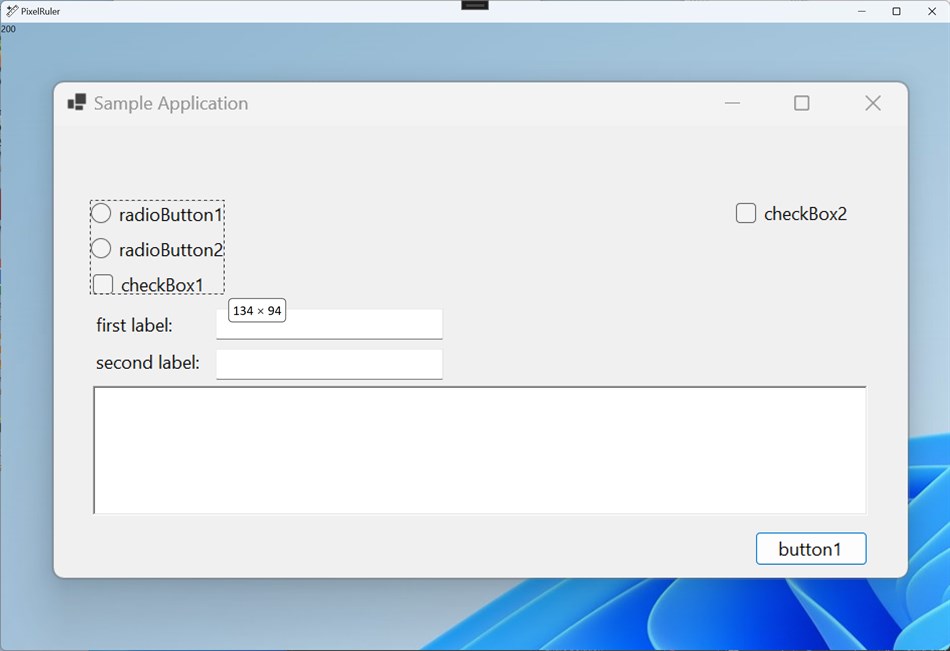Close the PixelRuler window

(932, 11)
